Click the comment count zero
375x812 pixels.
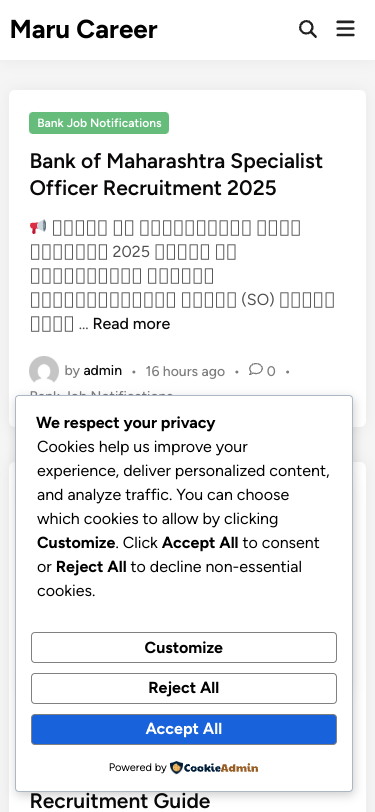[x=271, y=371]
